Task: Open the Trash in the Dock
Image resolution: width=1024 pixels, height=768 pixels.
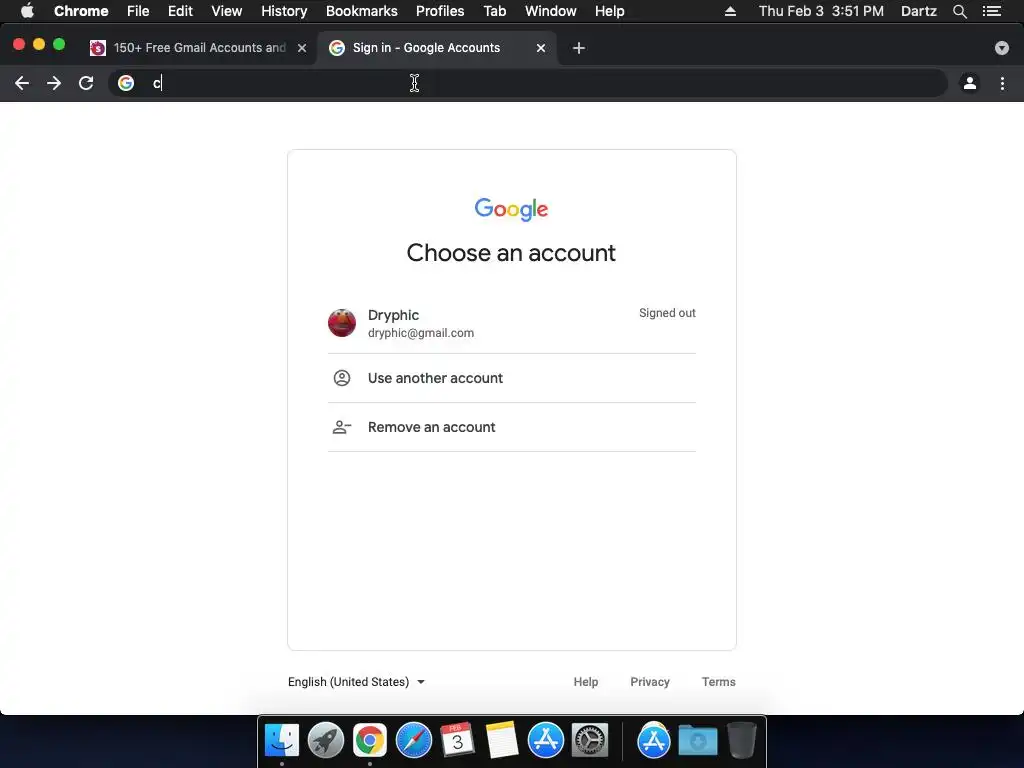Action: [742, 741]
